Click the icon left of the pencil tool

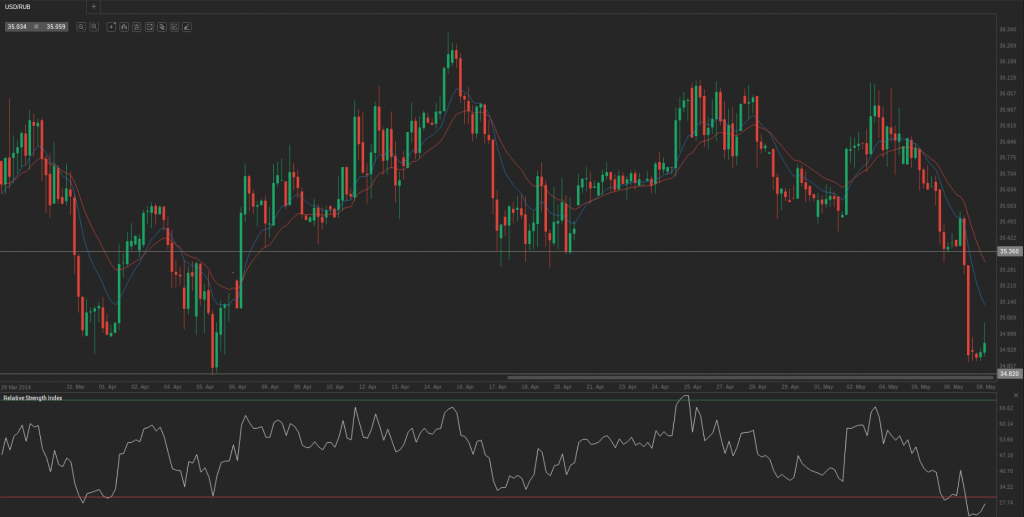tap(174, 27)
